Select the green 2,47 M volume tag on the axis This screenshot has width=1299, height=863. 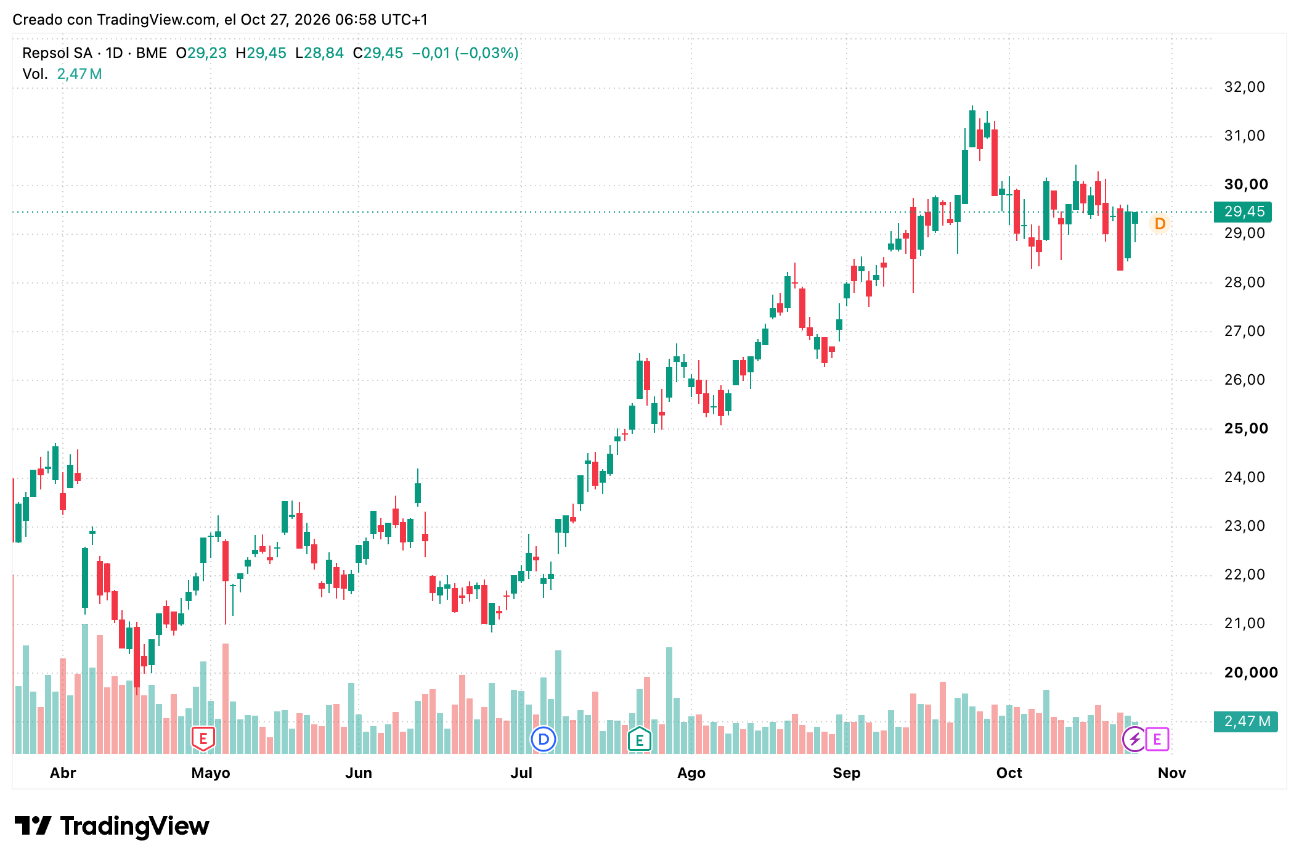[x=1245, y=721]
